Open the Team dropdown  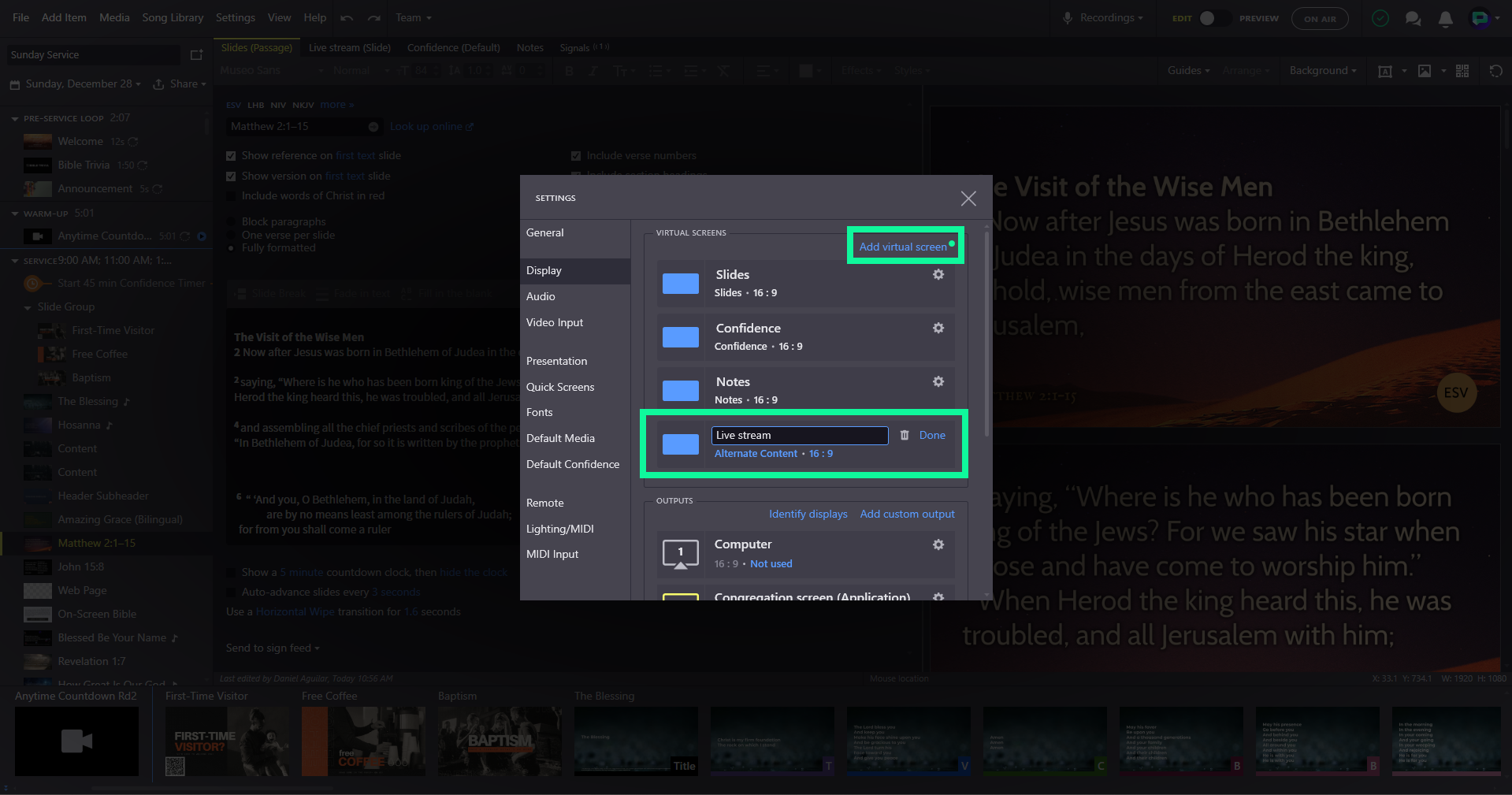[414, 17]
